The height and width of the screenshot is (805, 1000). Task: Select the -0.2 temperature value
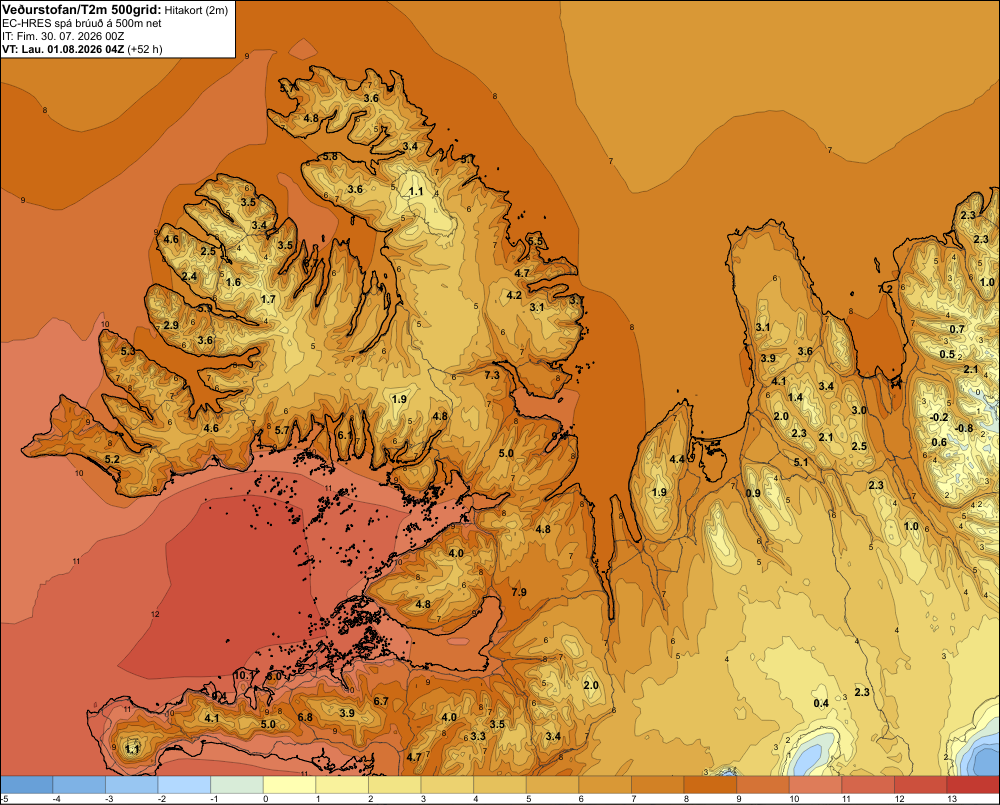939,417
